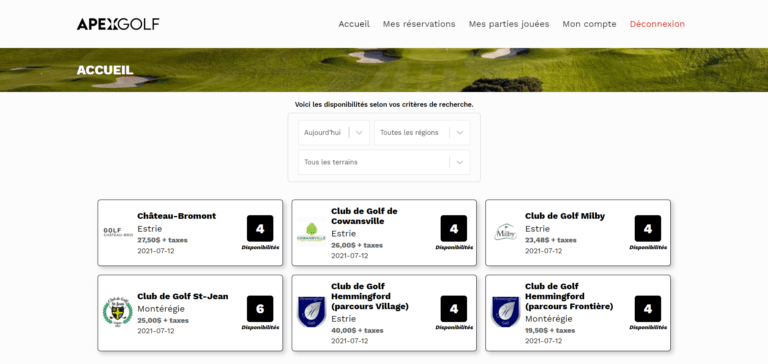Click Estrie region on Cowansville card

coord(343,234)
